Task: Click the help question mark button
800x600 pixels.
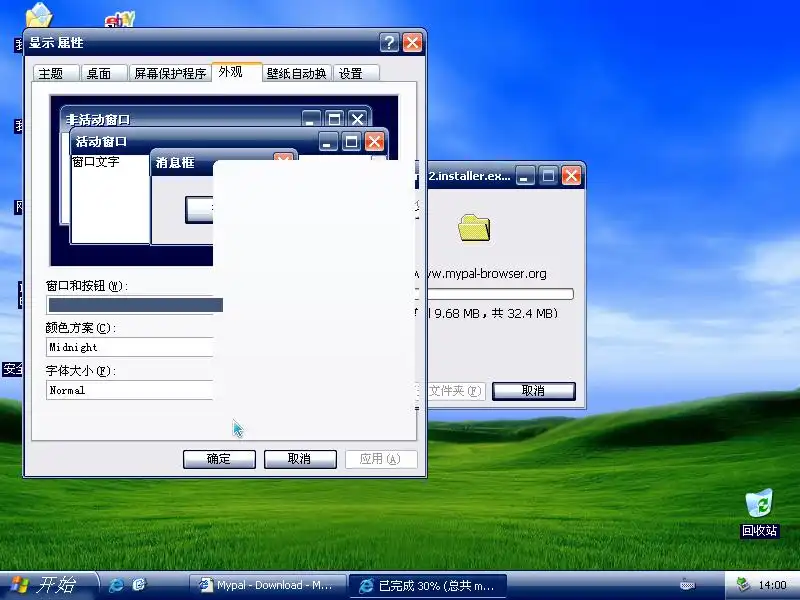Action: point(389,42)
